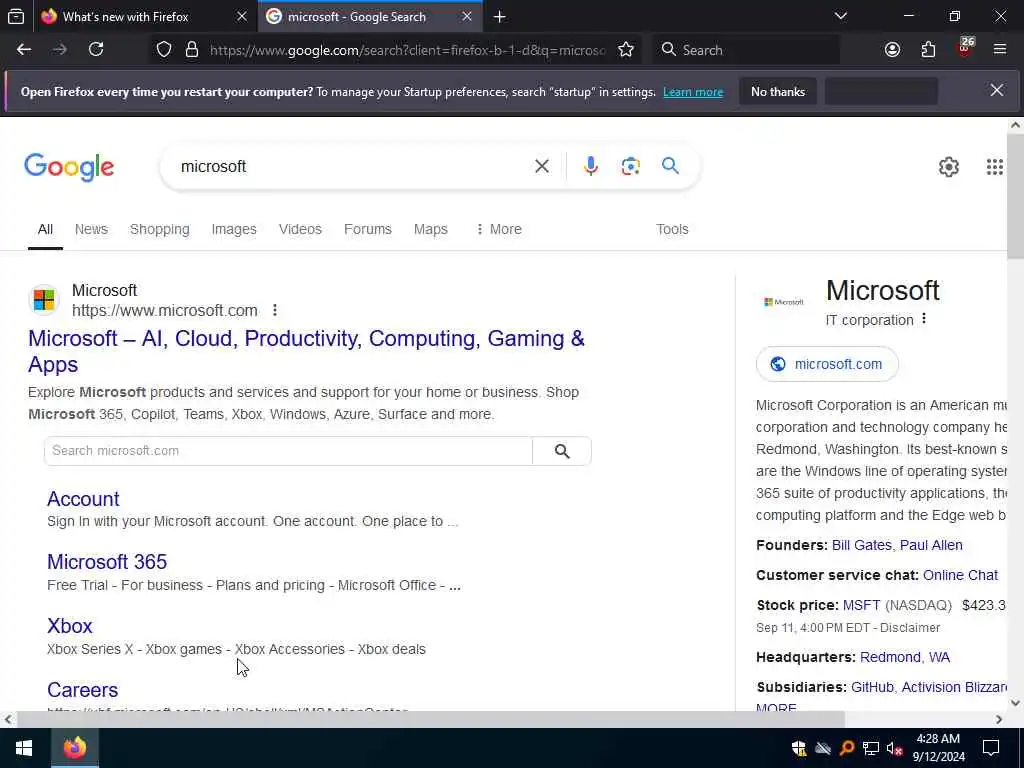The width and height of the screenshot is (1024, 768).
Task: Open the Xbox sitelink
Action: pyautogui.click(x=70, y=626)
